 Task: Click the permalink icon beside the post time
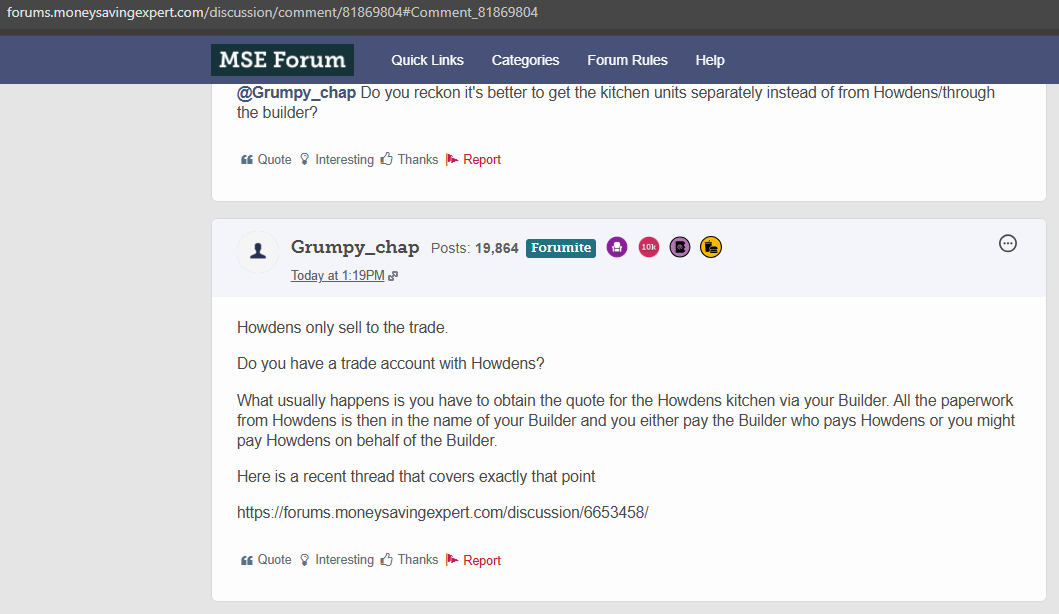coord(393,276)
